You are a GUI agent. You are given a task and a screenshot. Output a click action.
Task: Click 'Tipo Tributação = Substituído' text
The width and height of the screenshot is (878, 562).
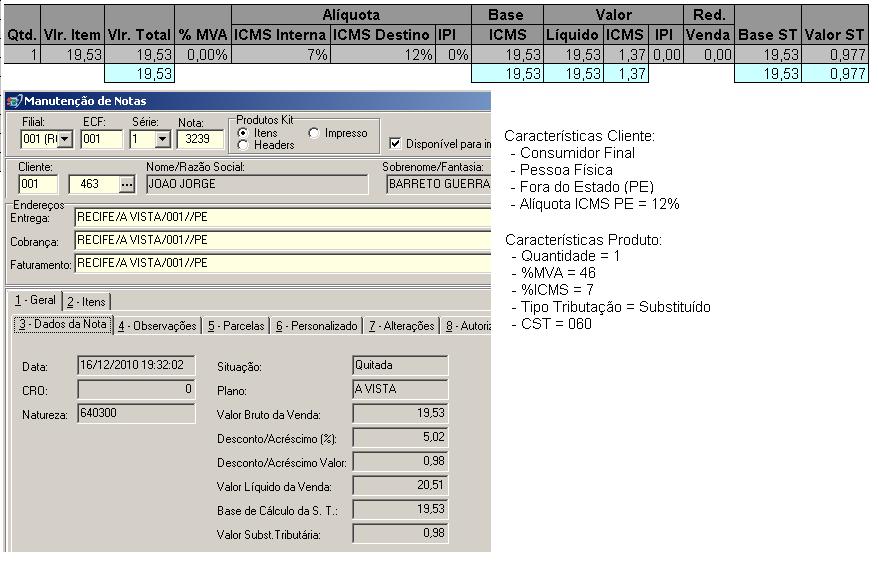(615, 307)
